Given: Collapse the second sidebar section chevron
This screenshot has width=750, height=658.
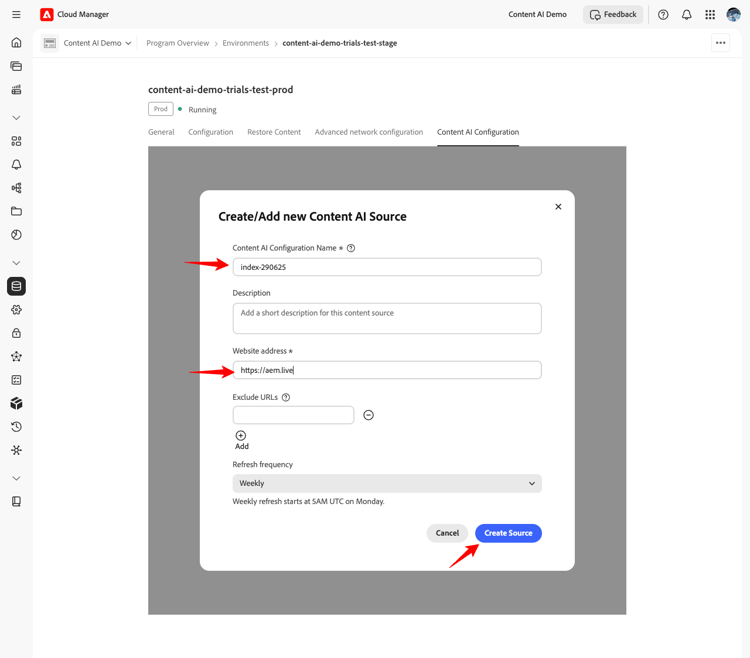Looking at the screenshot, I should click(x=16, y=263).
